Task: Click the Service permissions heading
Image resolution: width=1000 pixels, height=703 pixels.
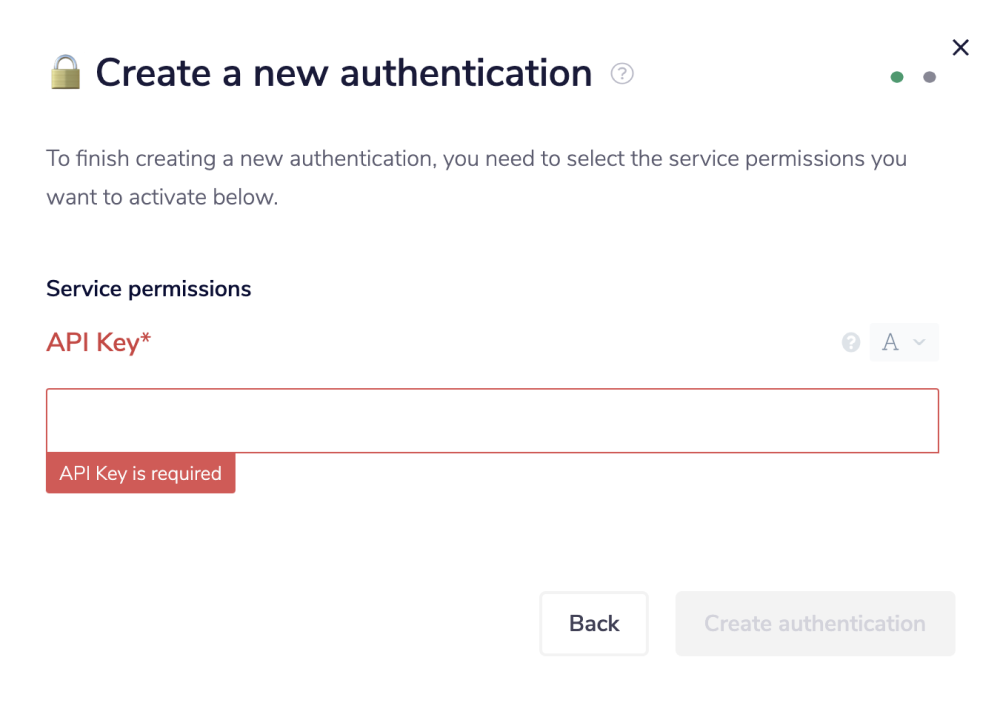Action: 148,289
